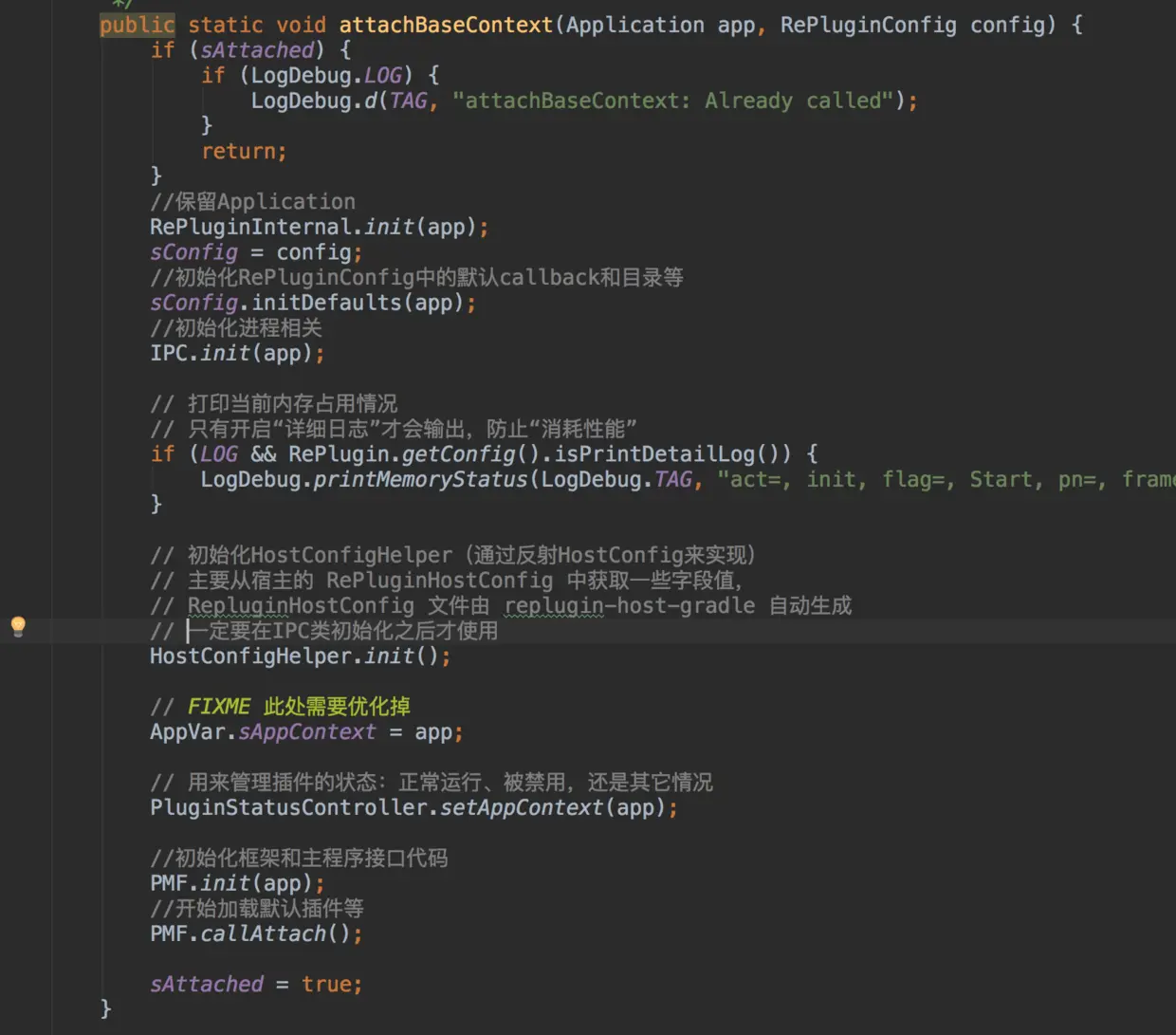Screen dimensions: 1176x1035
Task: Click the '//保留Application' comment
Action: [253, 201]
